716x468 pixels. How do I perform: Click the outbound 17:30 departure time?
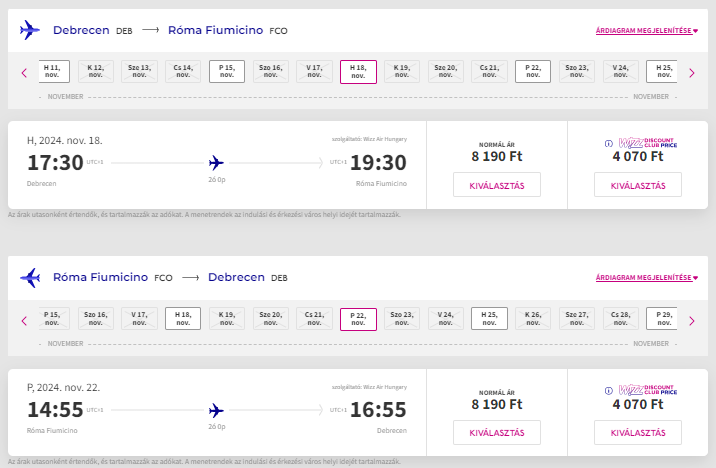tap(55, 162)
